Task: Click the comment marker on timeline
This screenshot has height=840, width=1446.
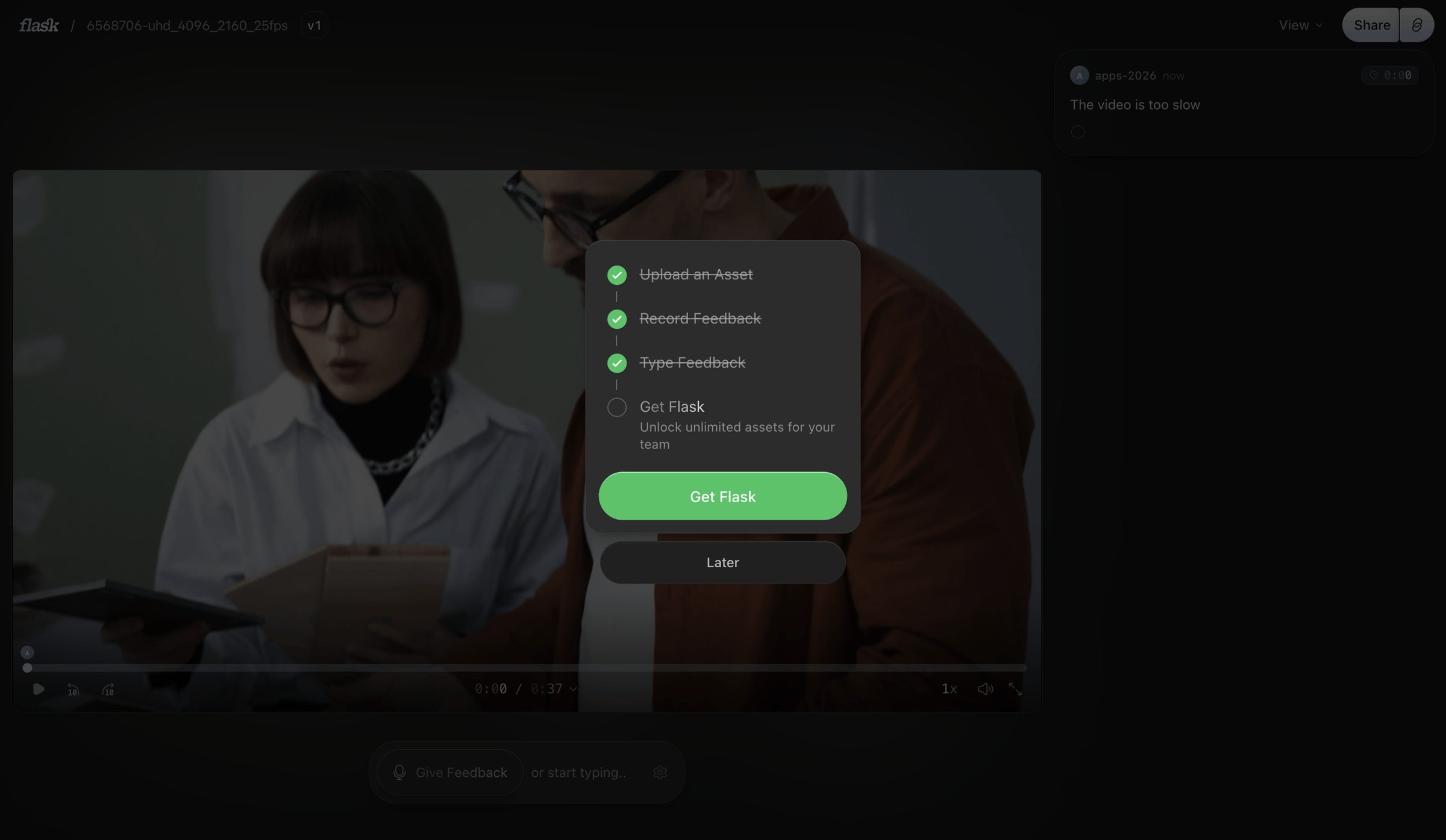Action: pyautogui.click(x=27, y=653)
